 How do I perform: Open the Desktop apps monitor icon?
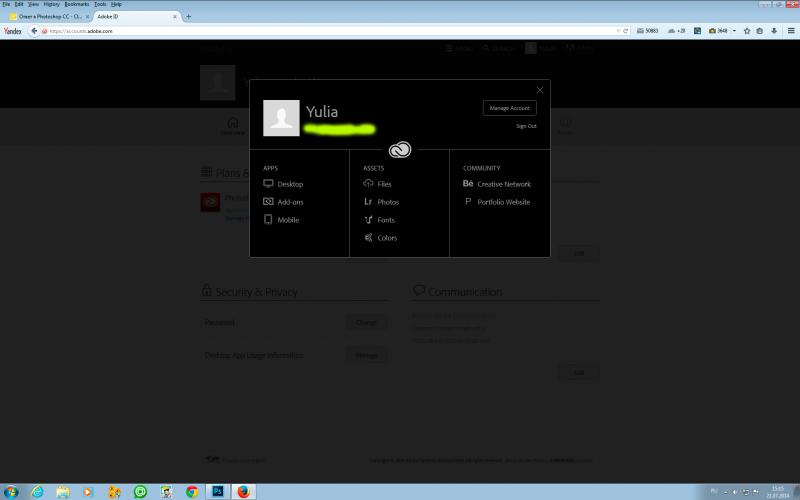click(x=268, y=183)
